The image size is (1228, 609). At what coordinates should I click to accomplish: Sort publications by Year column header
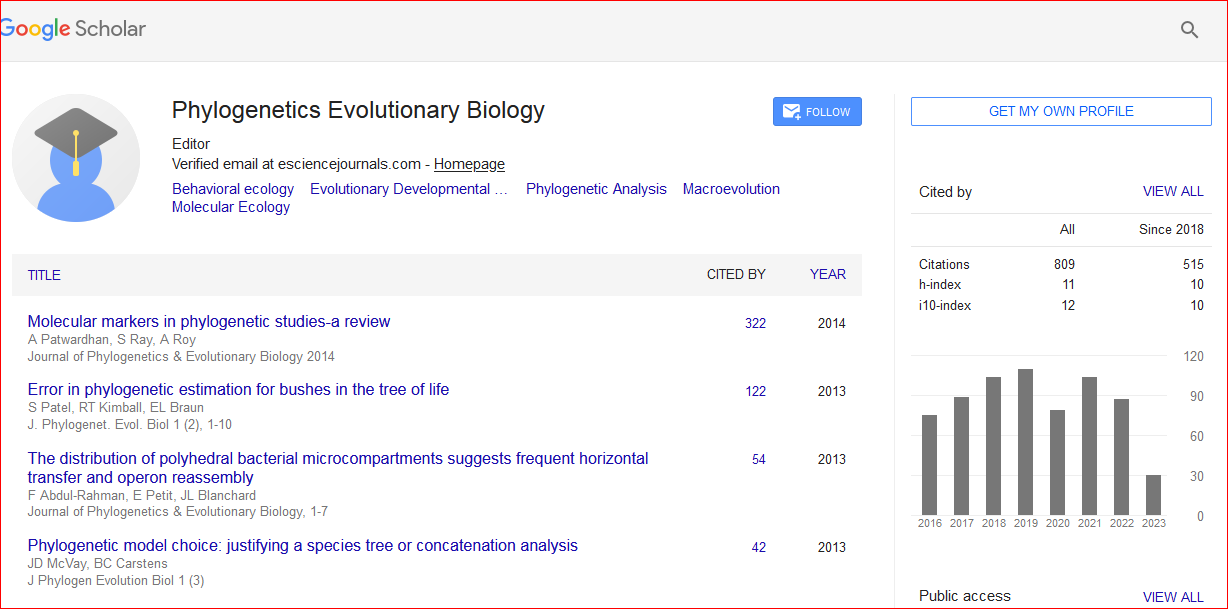click(x=827, y=274)
